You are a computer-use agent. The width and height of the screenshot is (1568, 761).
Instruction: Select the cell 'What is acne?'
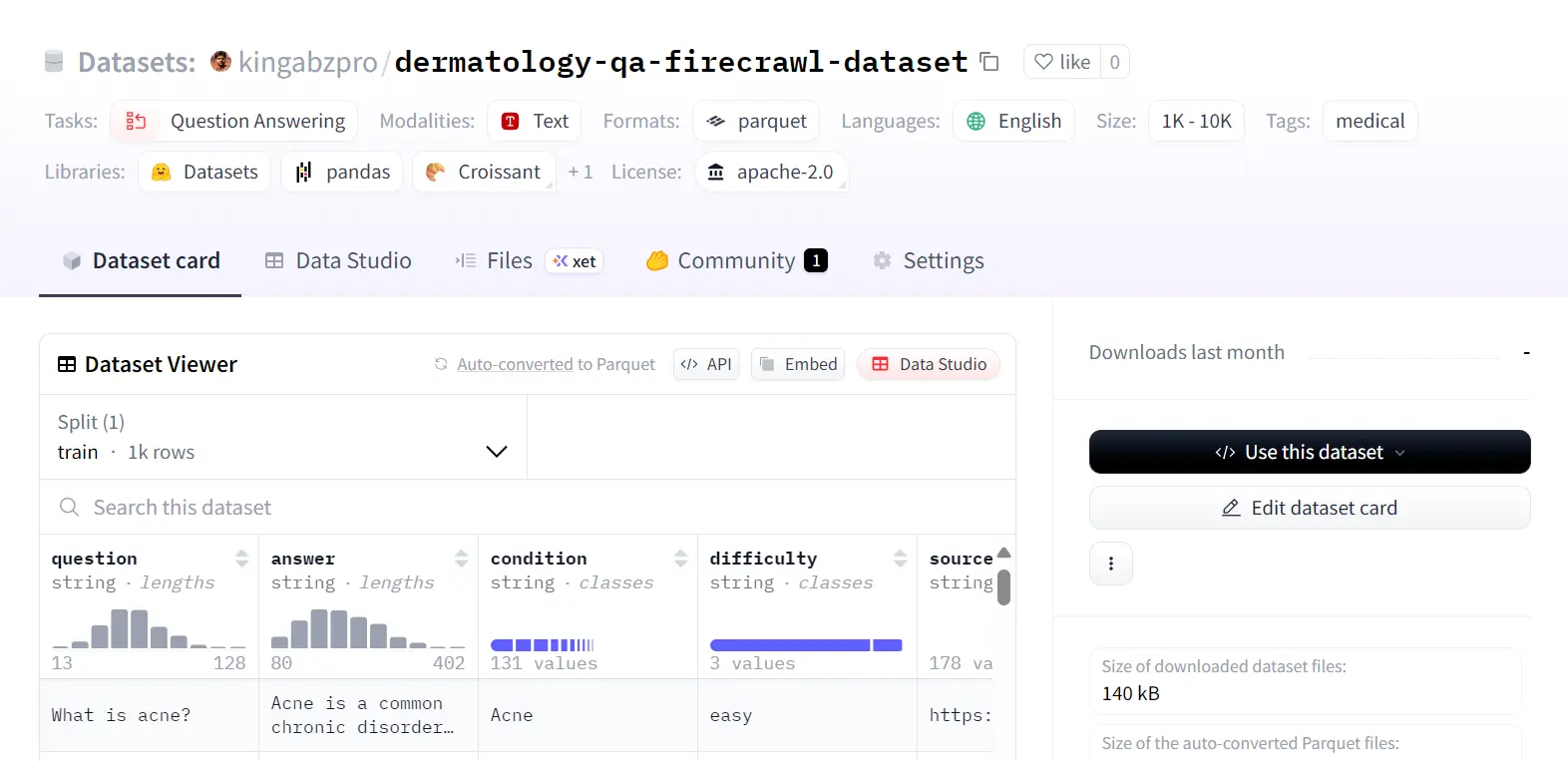click(149, 715)
